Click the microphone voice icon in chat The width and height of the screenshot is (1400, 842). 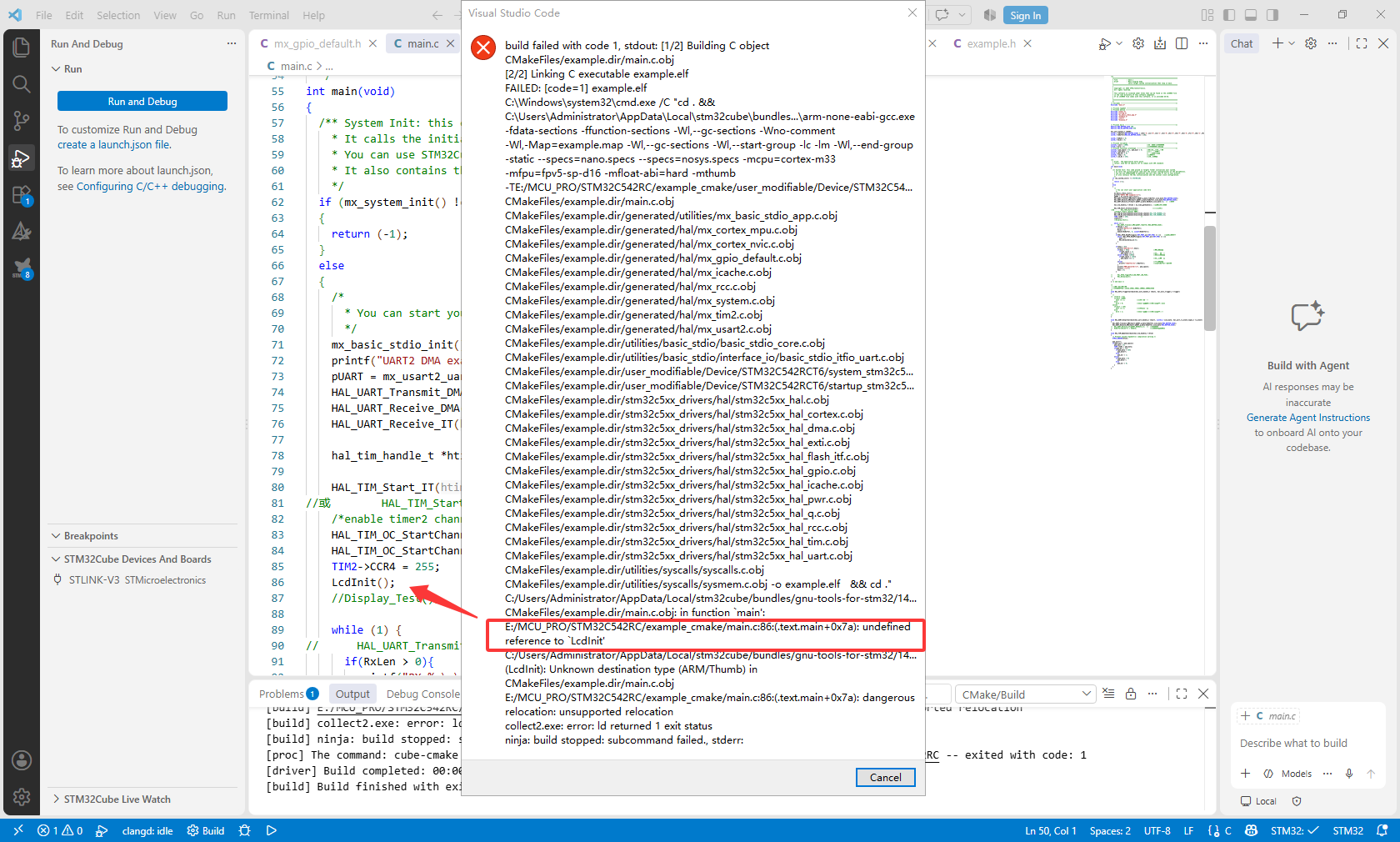tap(1349, 774)
